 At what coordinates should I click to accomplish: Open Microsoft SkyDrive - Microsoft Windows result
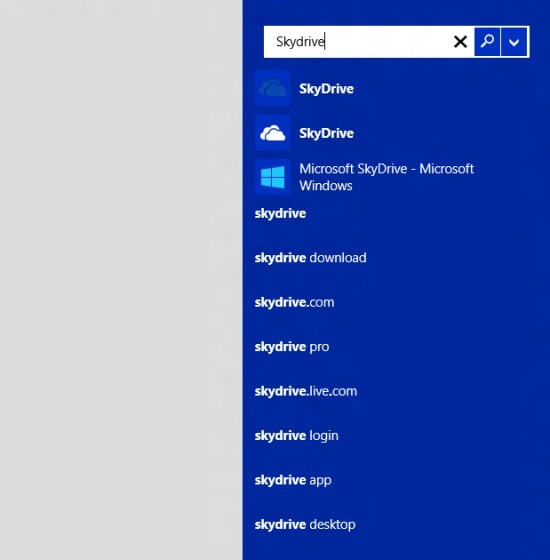click(x=386, y=177)
